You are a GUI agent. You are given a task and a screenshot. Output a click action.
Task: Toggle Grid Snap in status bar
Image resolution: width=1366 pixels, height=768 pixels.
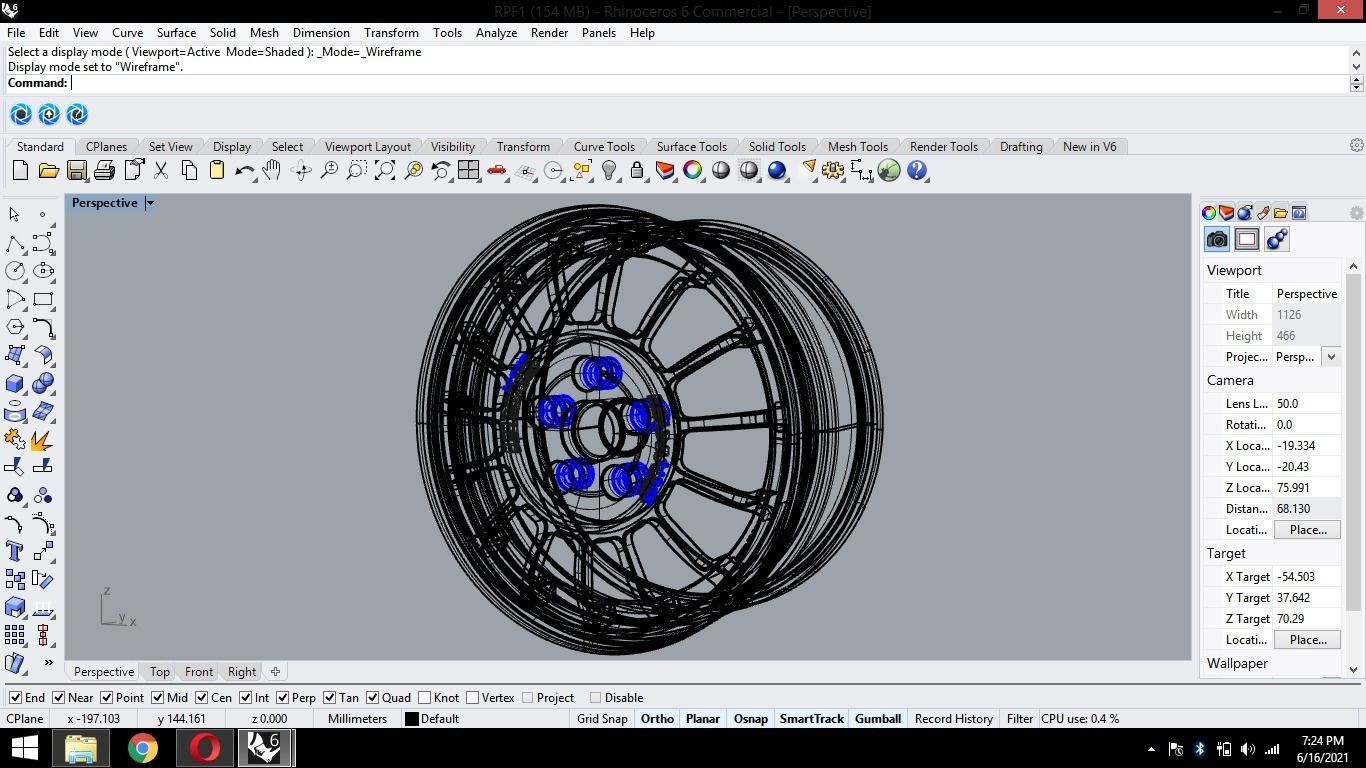(602, 719)
